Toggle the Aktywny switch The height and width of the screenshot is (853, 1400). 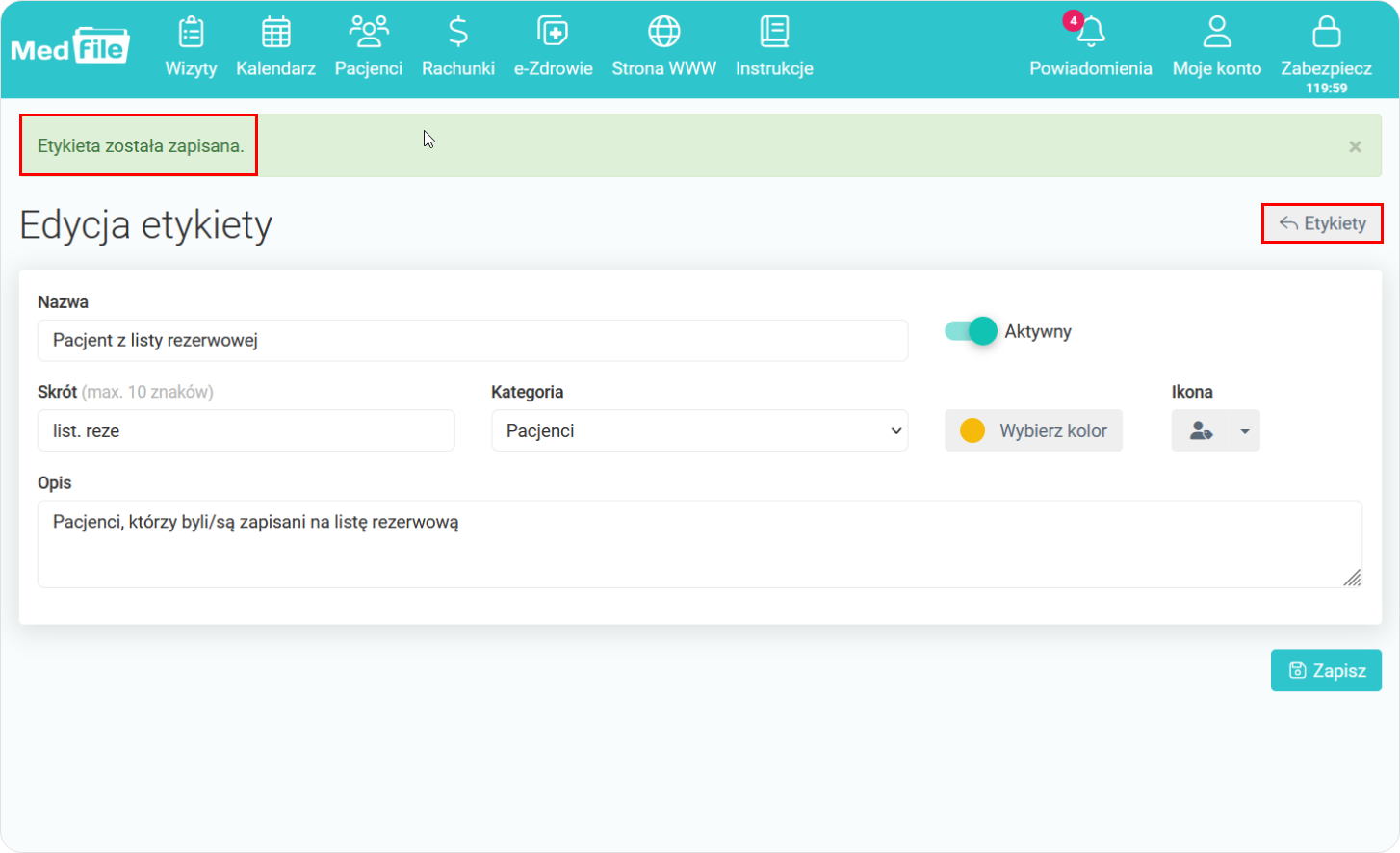[x=971, y=331]
